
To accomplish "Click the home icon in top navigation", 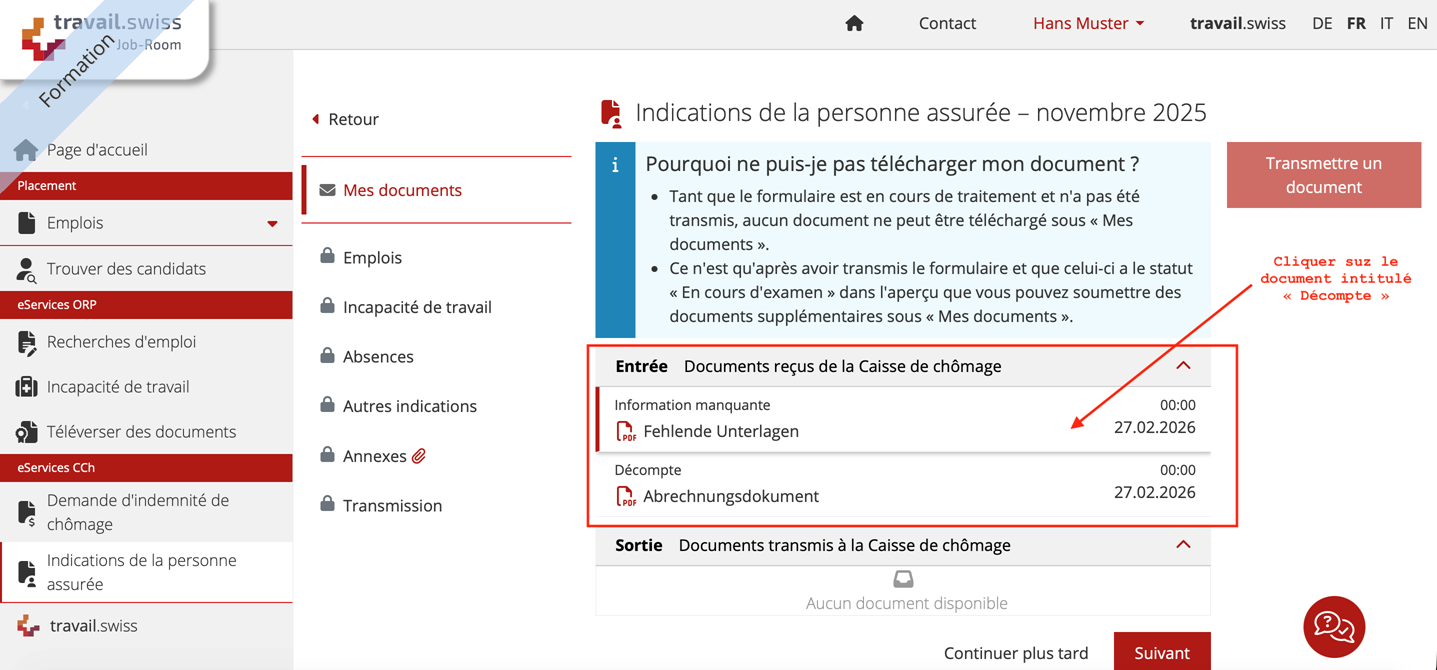I will tap(854, 23).
